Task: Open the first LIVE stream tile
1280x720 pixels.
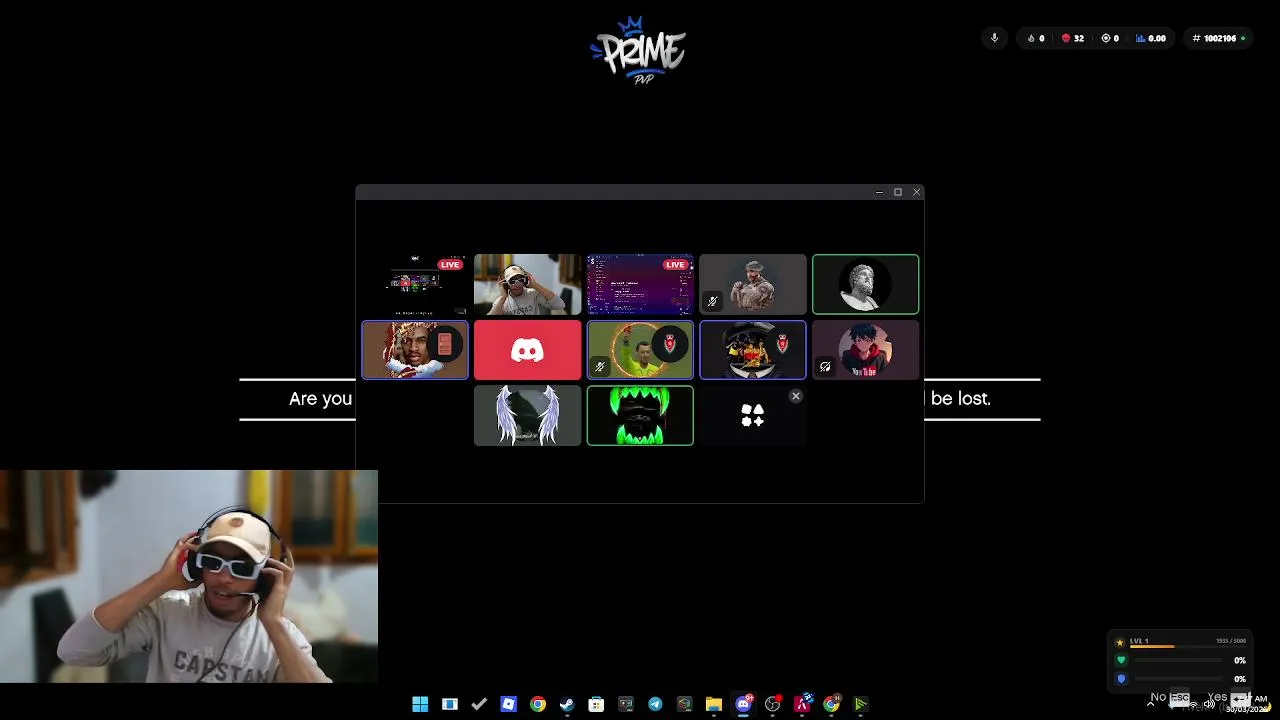Action: tap(415, 284)
